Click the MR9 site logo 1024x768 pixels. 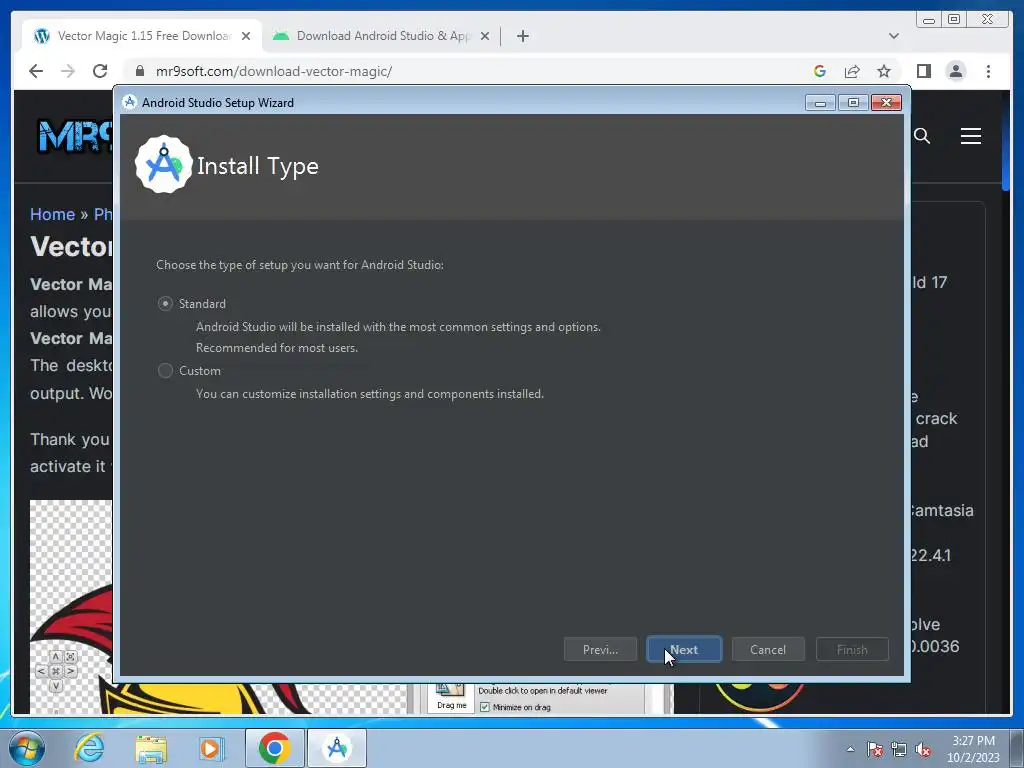(74, 136)
